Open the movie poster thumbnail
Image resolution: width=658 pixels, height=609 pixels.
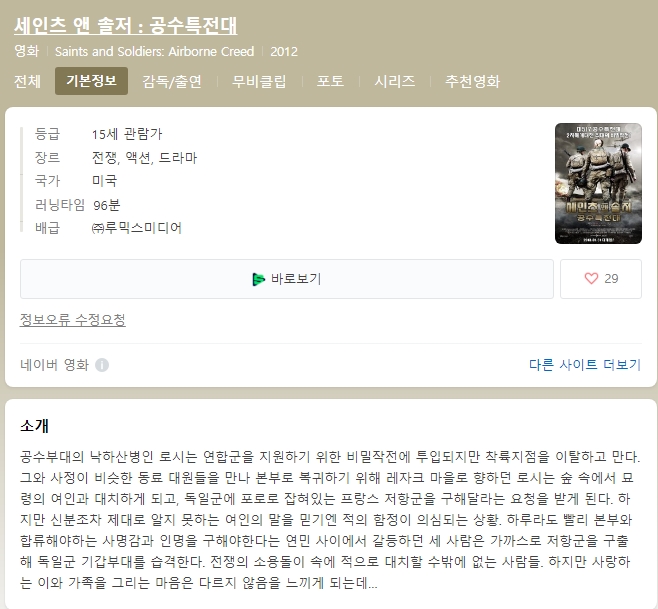[x=598, y=183]
